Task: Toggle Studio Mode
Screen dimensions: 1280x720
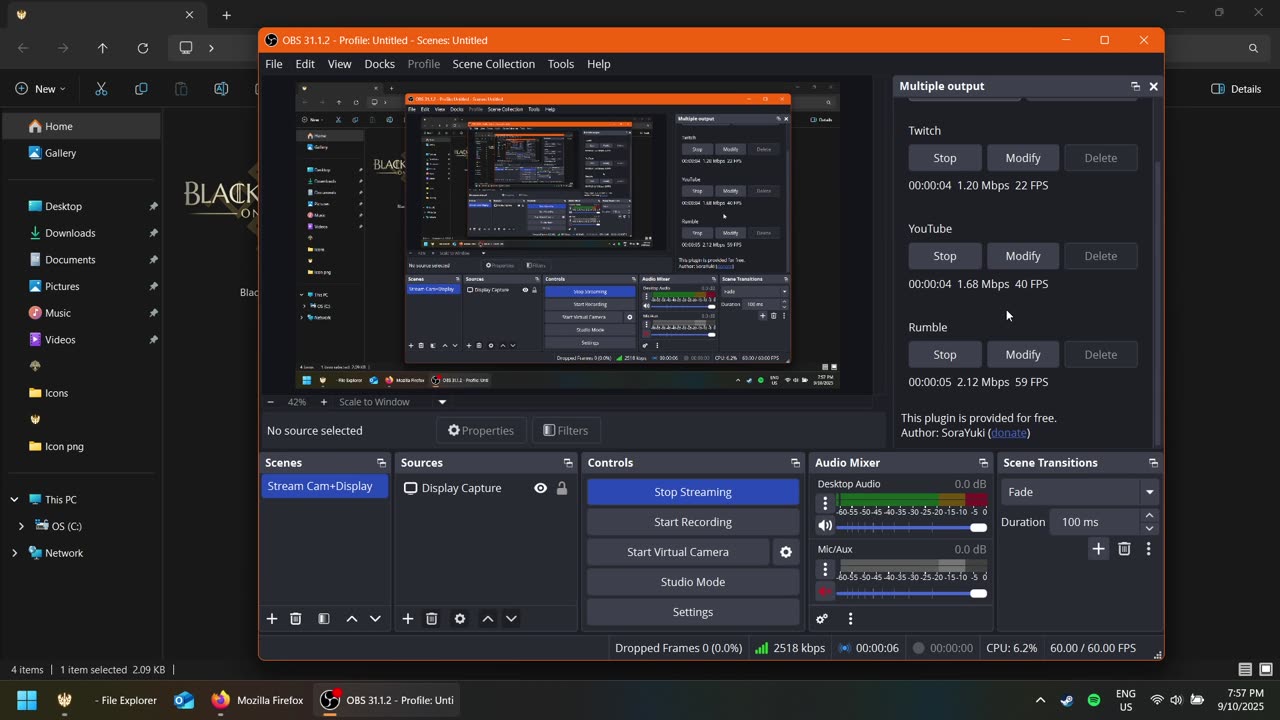Action: click(693, 582)
